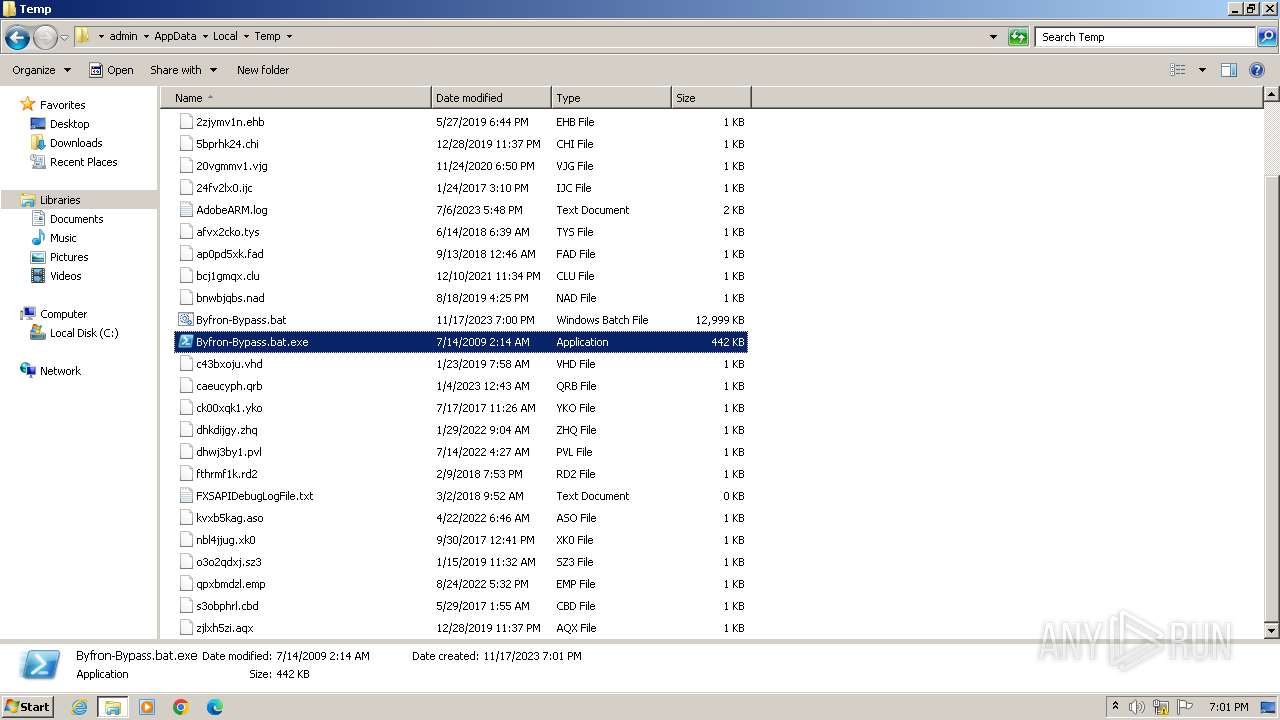The image size is (1280, 720).
Task: Click the Back navigation arrow button
Action: click(17, 37)
